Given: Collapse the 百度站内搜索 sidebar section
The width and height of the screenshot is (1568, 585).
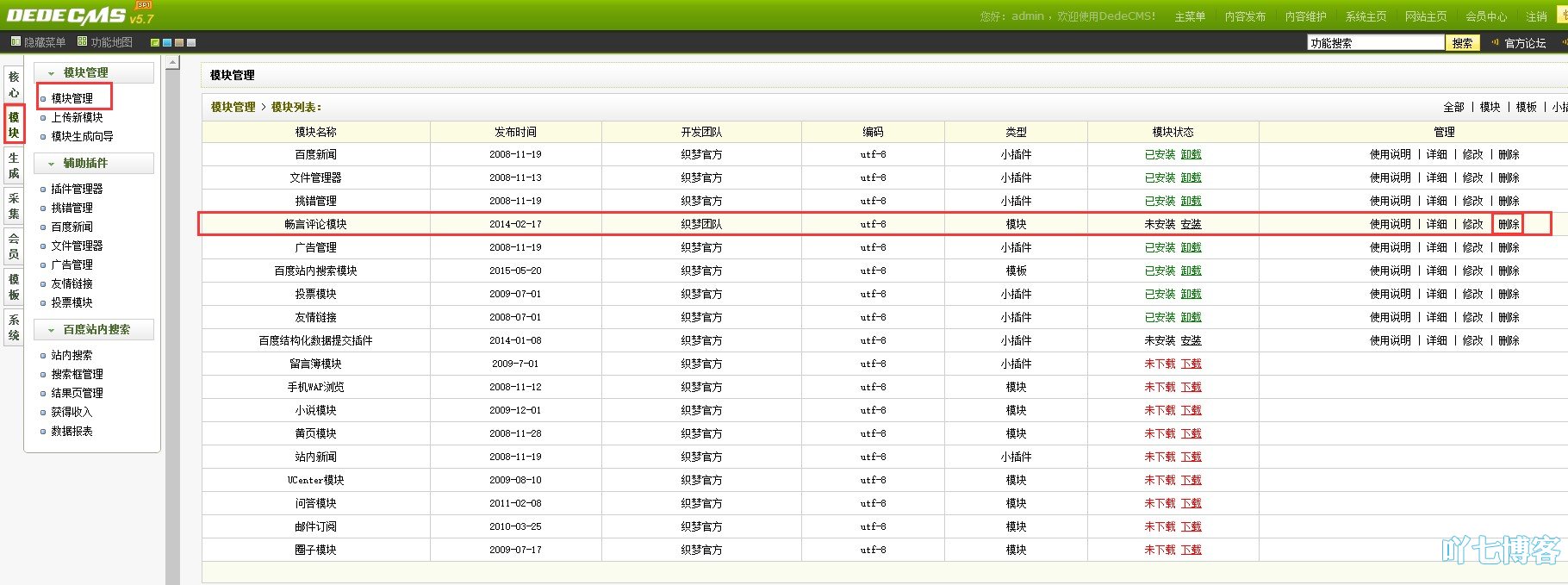Looking at the screenshot, I should [52, 330].
